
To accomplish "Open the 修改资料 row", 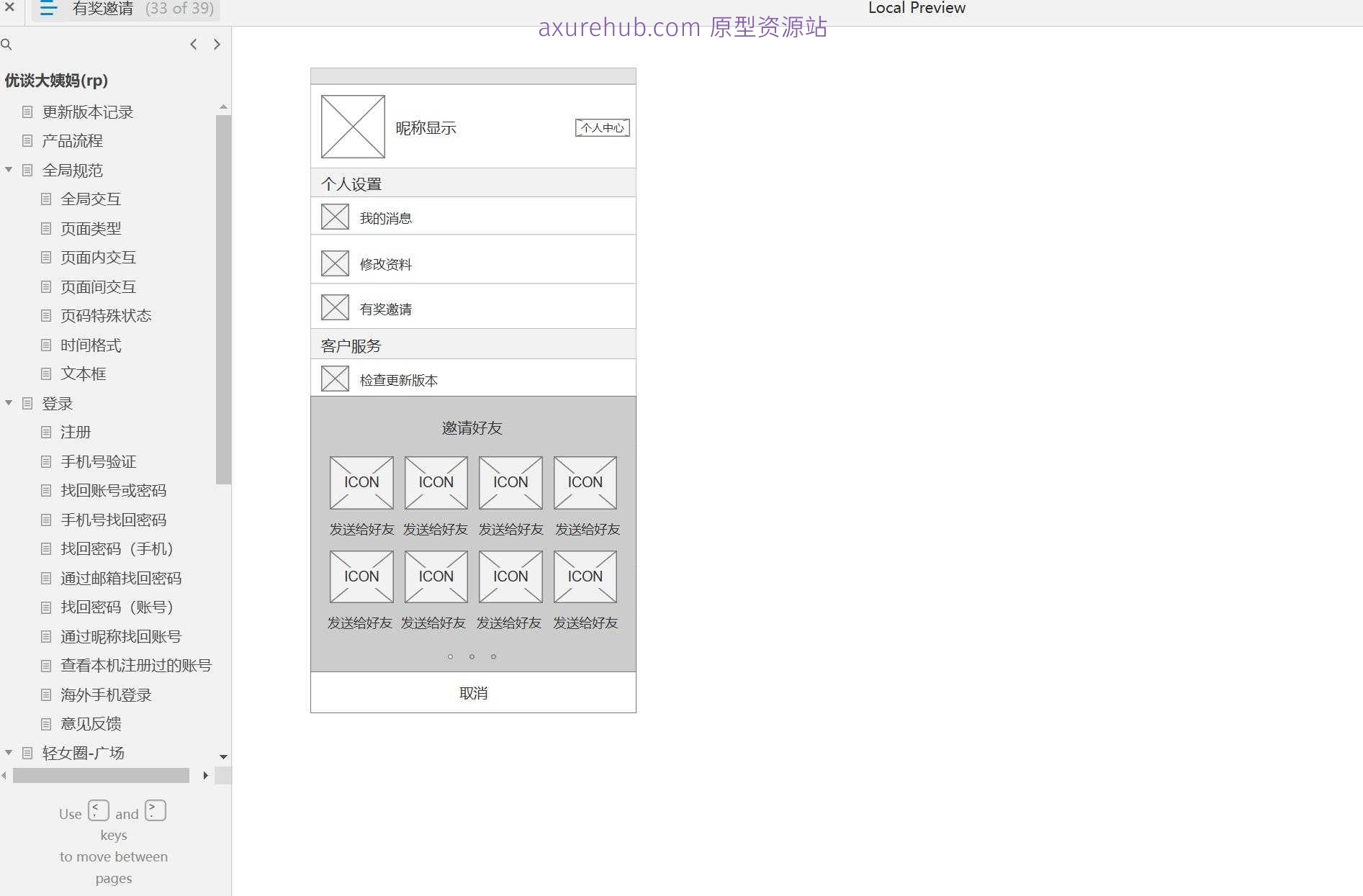I will pyautogui.click(x=473, y=260).
